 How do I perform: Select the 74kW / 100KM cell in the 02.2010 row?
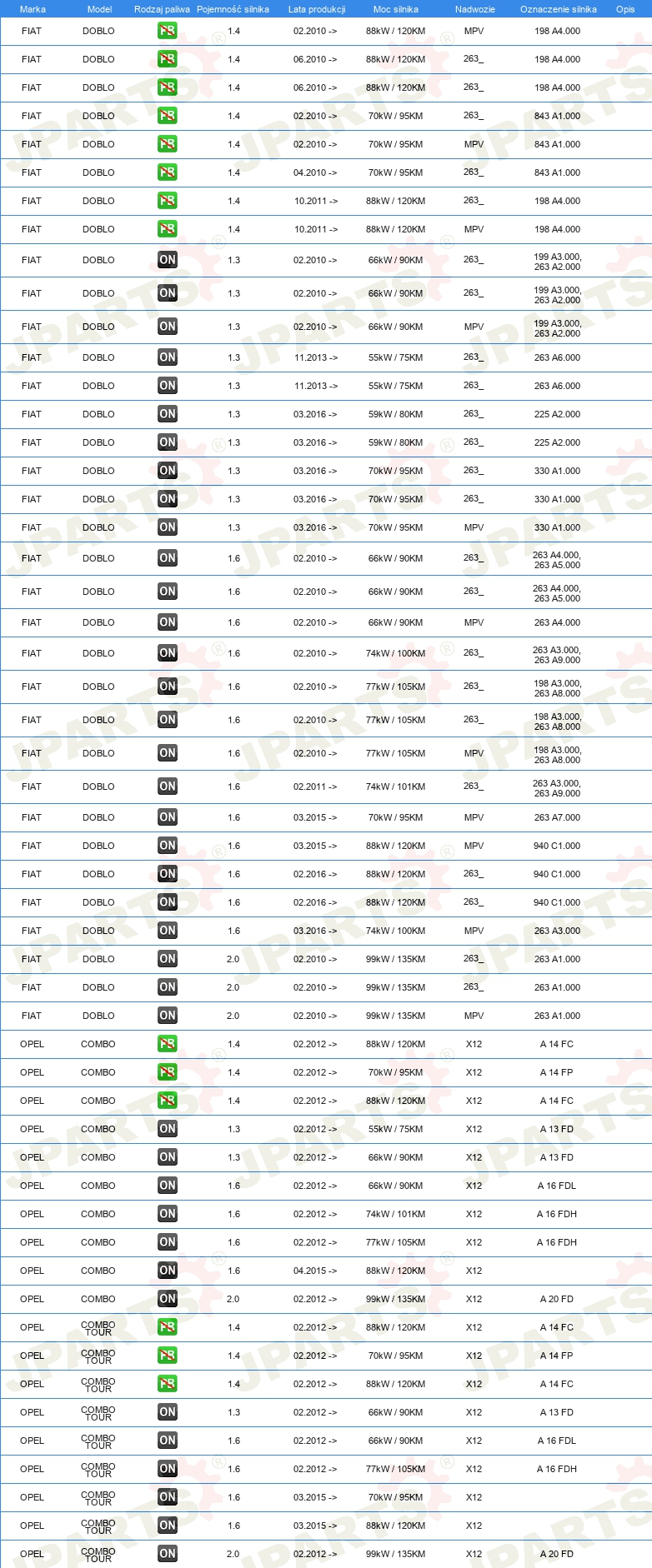[x=395, y=653]
